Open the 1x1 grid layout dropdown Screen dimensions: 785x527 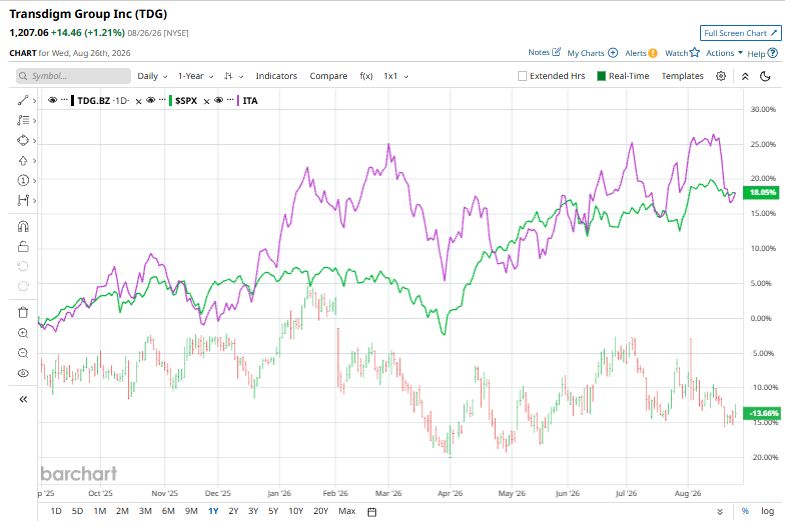pyautogui.click(x=396, y=76)
